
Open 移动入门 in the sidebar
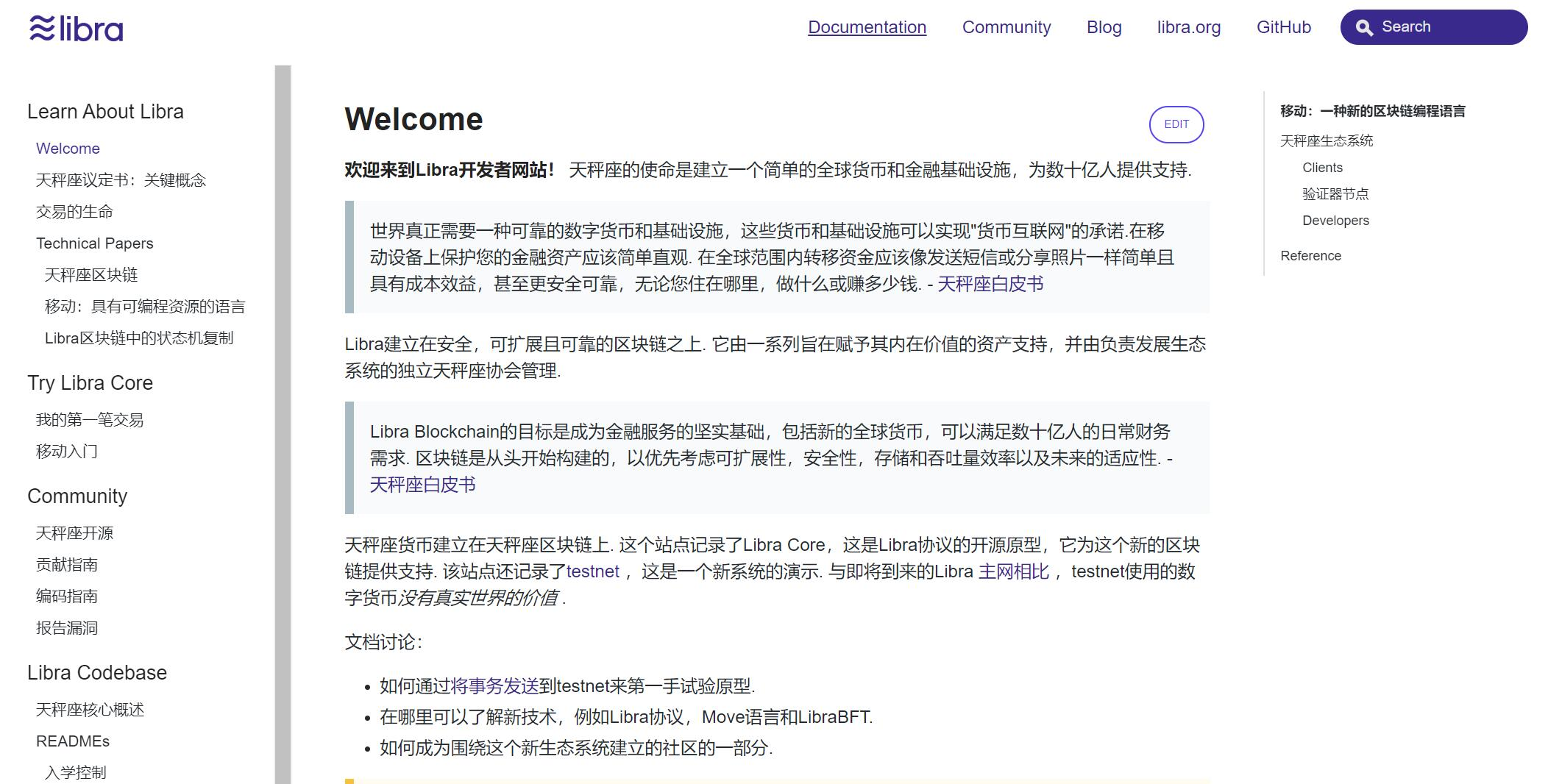pyautogui.click(x=67, y=452)
